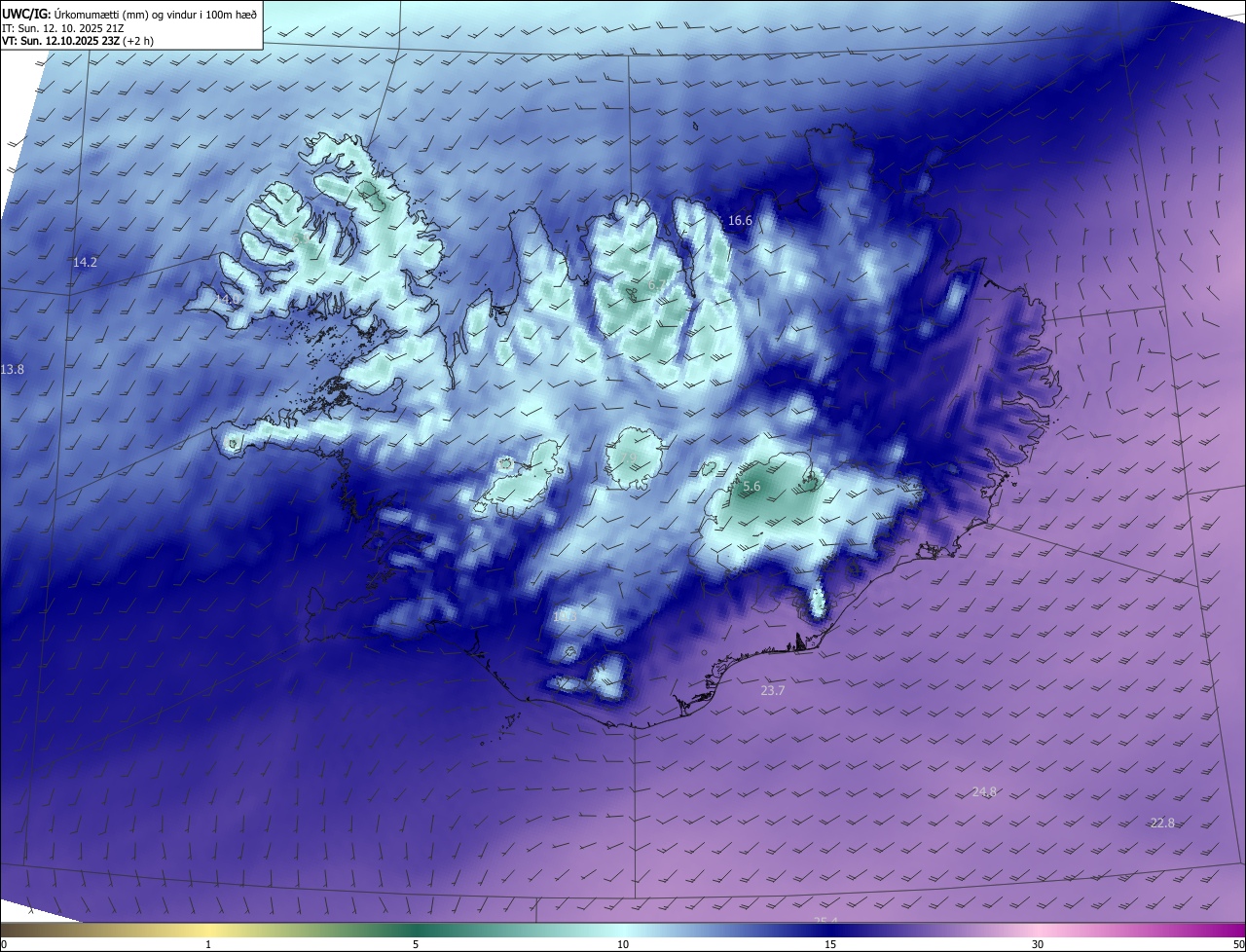Image resolution: width=1246 pixels, height=952 pixels.
Task: Click the legend tick label '15'
Action: tap(830, 944)
